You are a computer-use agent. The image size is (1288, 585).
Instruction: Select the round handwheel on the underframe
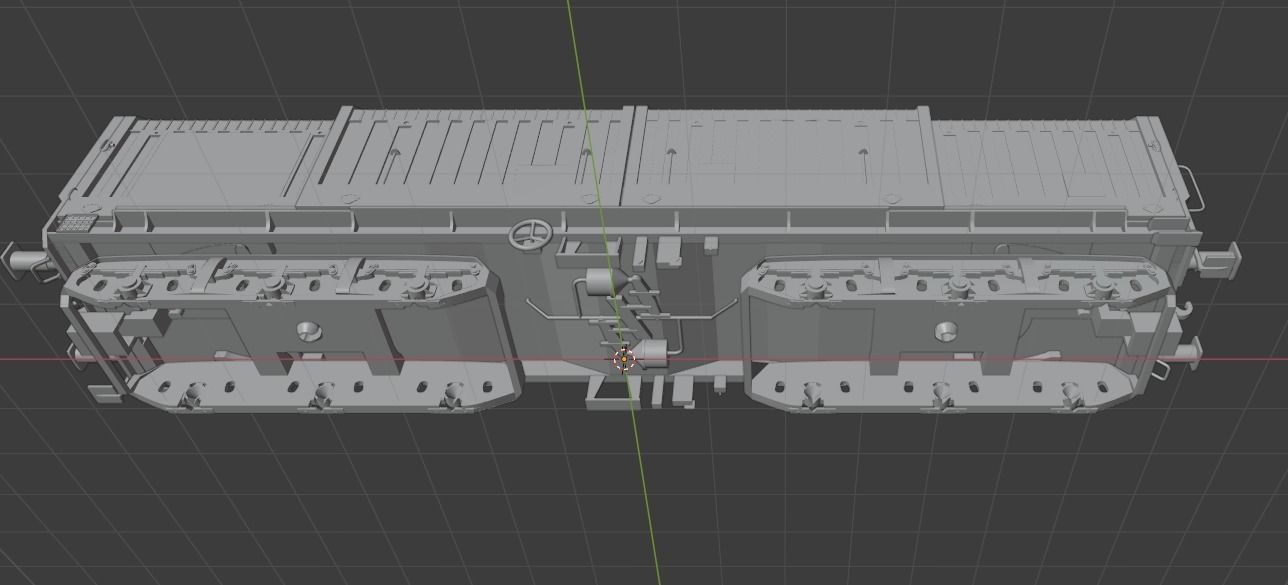531,234
